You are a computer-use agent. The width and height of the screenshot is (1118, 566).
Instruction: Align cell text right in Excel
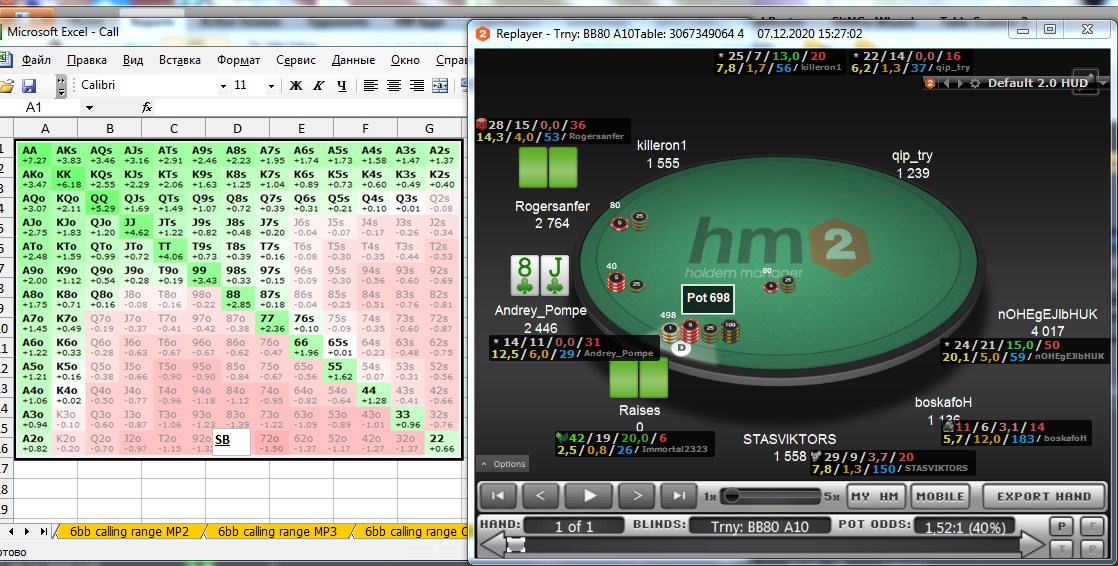coord(416,86)
